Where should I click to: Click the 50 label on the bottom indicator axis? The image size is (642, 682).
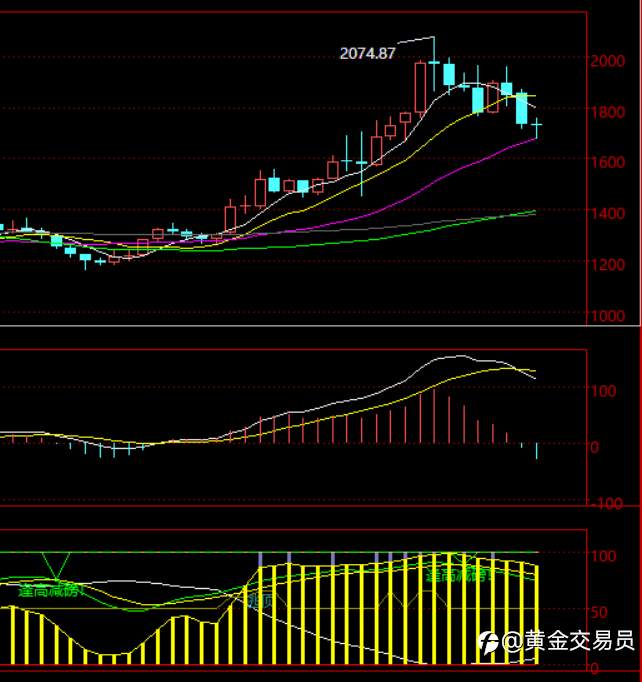click(x=599, y=612)
